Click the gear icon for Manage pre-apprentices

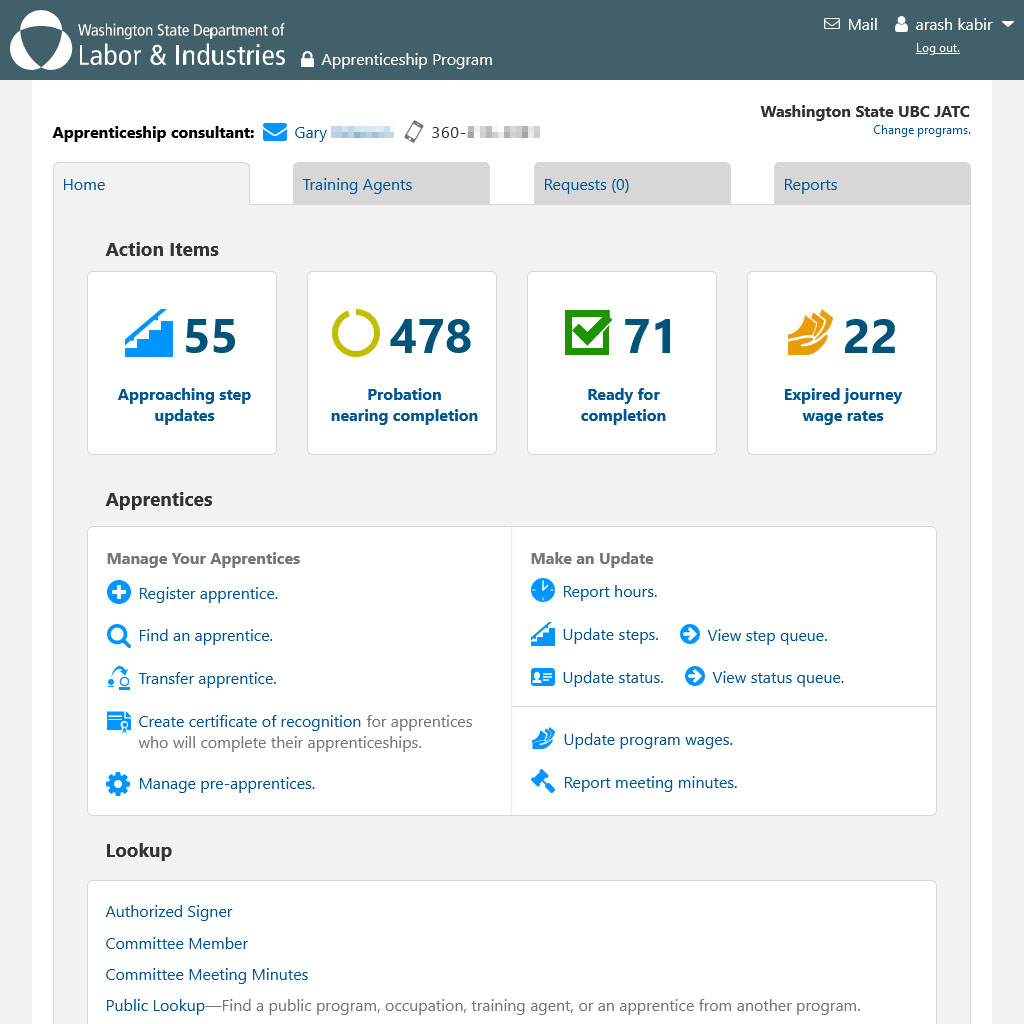click(x=118, y=783)
